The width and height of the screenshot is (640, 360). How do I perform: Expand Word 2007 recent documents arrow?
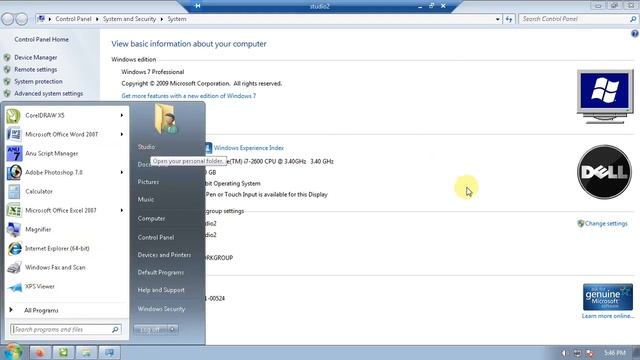(122, 134)
